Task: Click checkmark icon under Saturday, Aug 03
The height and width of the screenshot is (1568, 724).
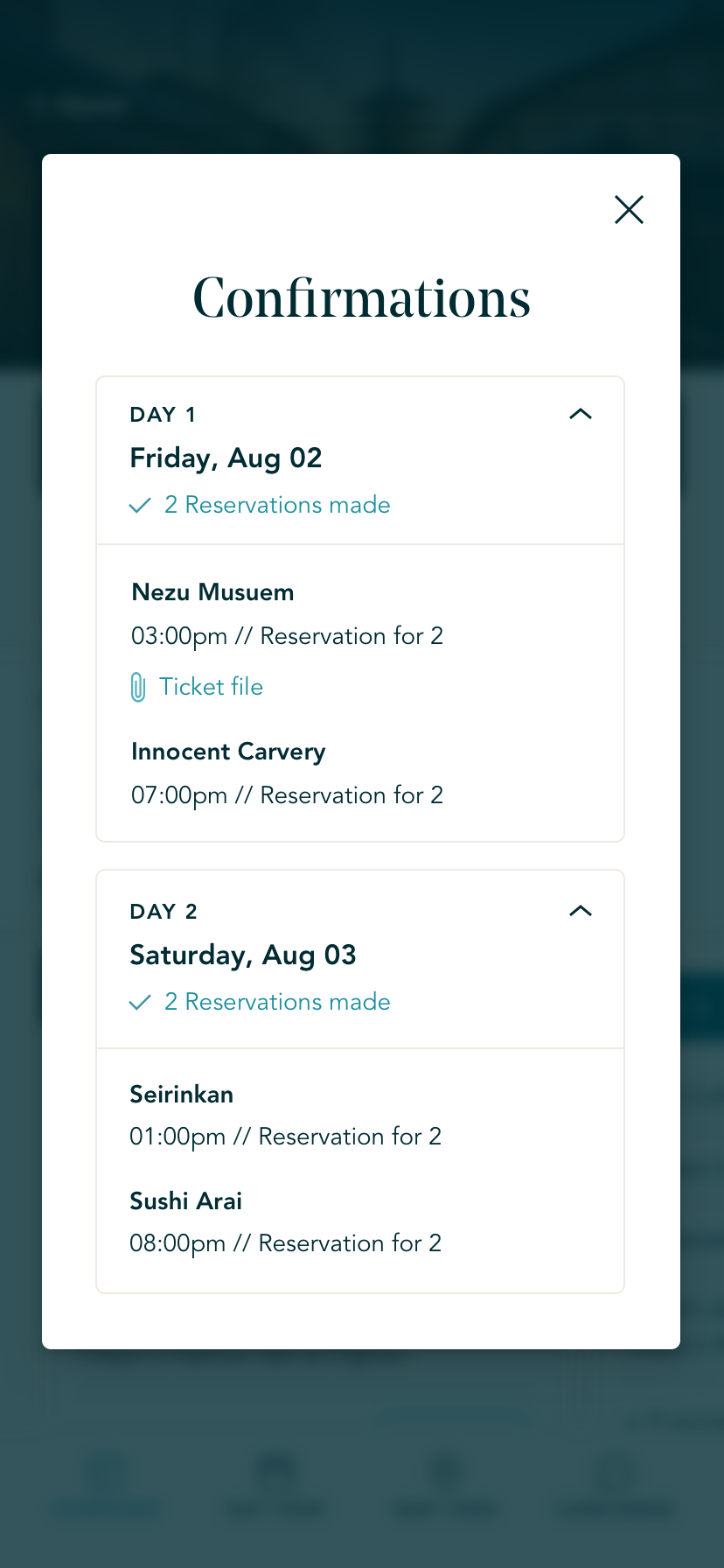Action: click(140, 1003)
